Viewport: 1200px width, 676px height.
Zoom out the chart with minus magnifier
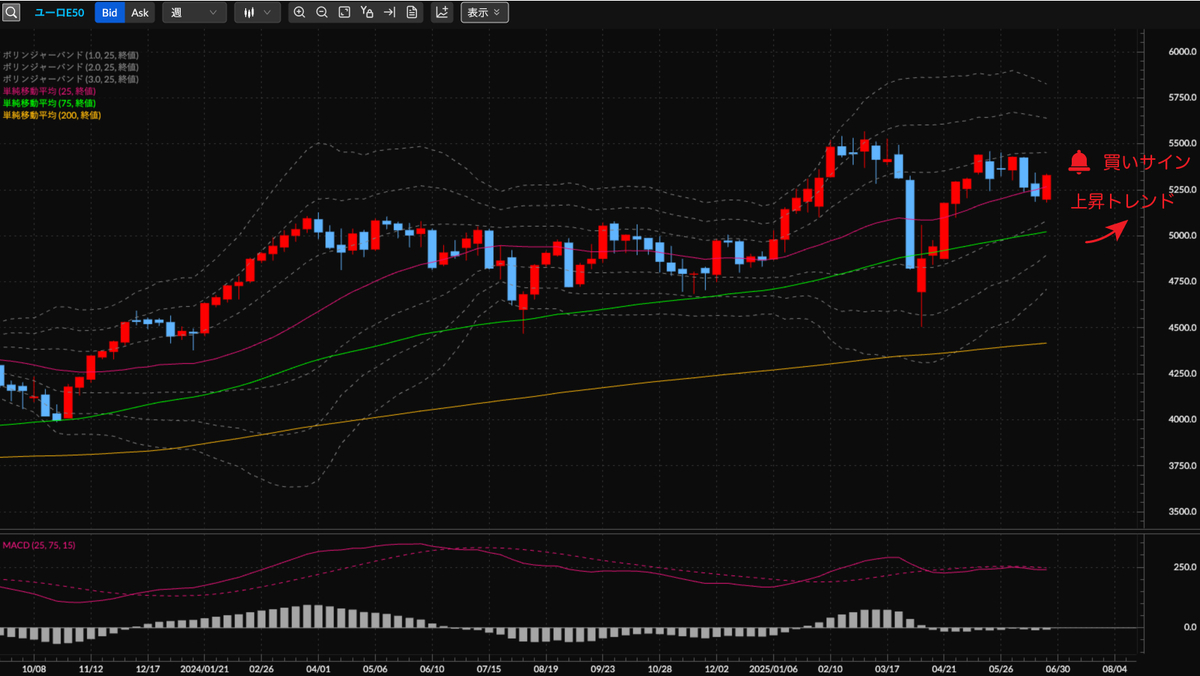point(322,13)
